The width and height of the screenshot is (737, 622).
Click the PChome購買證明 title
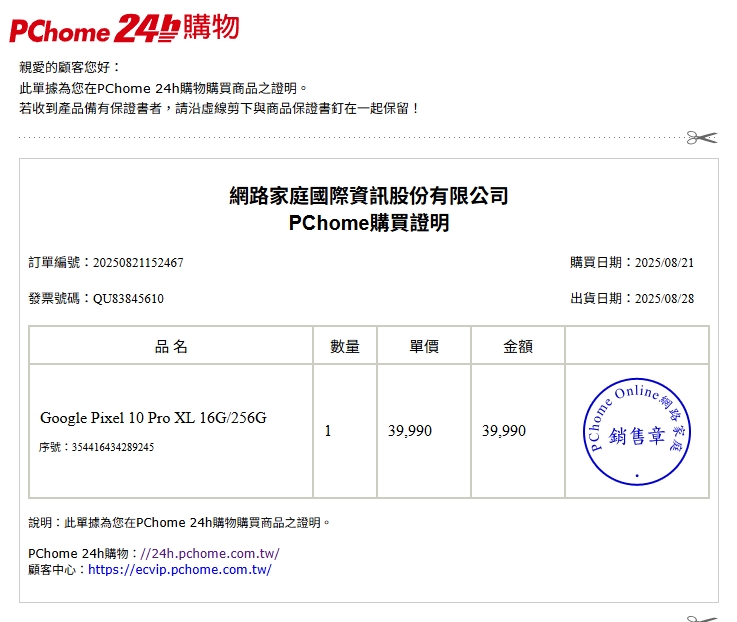[x=369, y=223]
